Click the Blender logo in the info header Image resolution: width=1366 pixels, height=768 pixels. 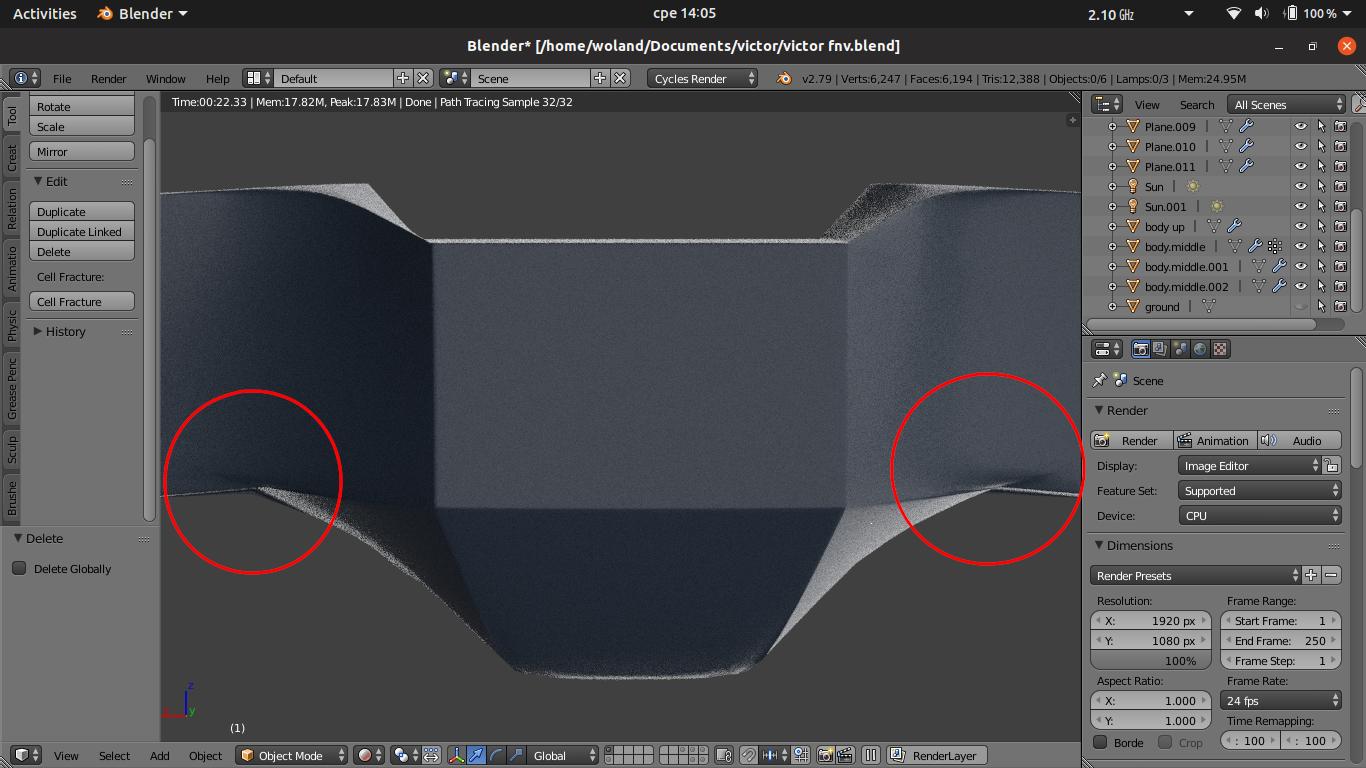point(784,78)
